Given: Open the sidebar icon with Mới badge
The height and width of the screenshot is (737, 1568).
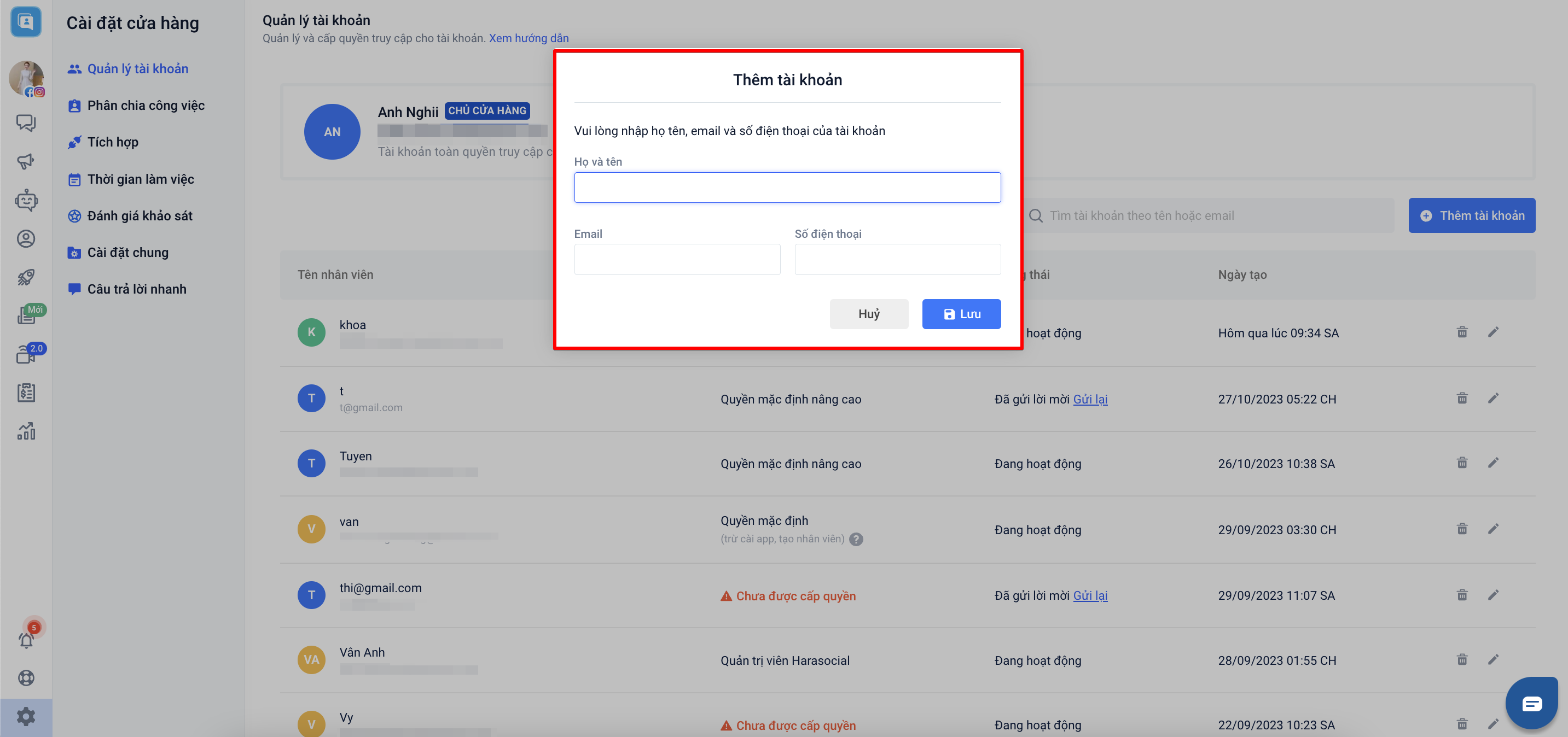Looking at the screenshot, I should 27,315.
